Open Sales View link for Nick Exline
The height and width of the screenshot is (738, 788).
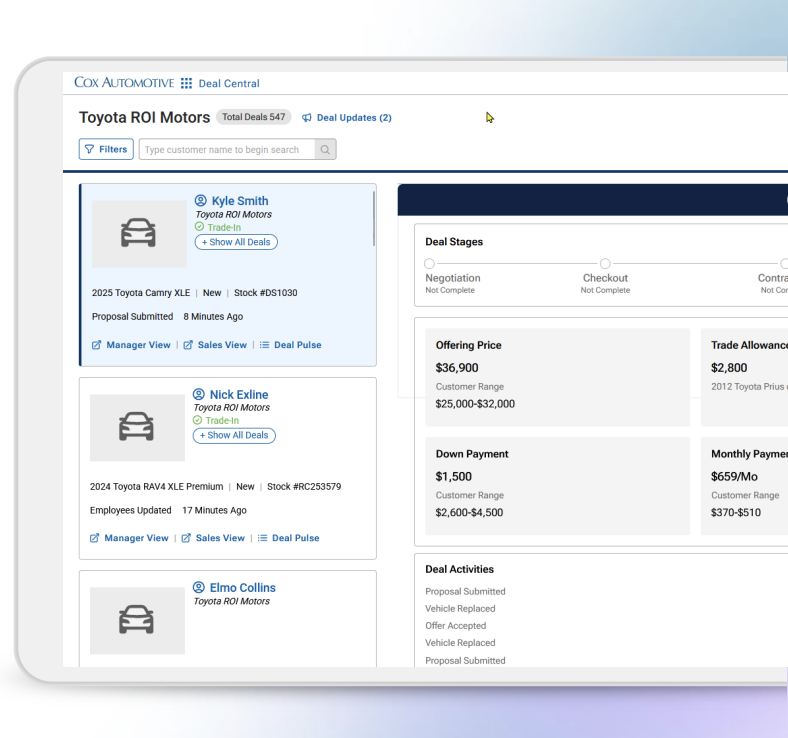coord(220,538)
